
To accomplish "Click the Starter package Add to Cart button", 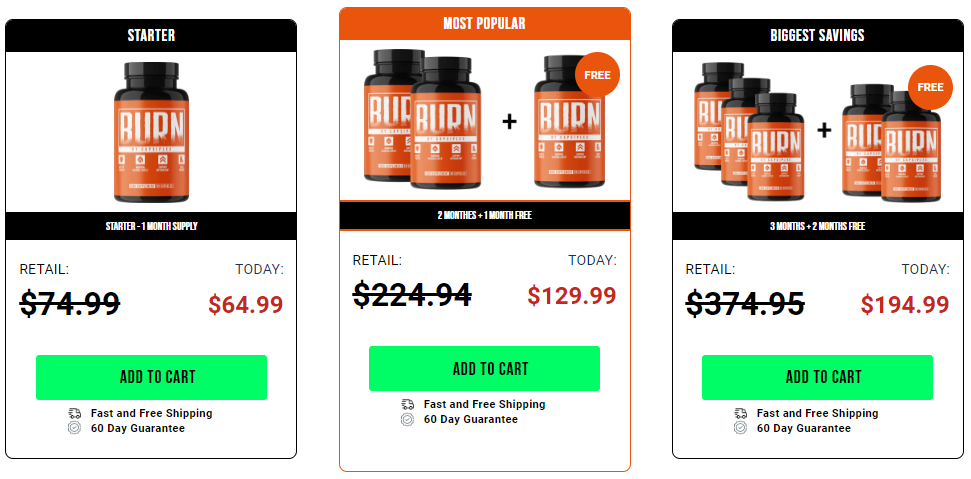I will 151,377.
